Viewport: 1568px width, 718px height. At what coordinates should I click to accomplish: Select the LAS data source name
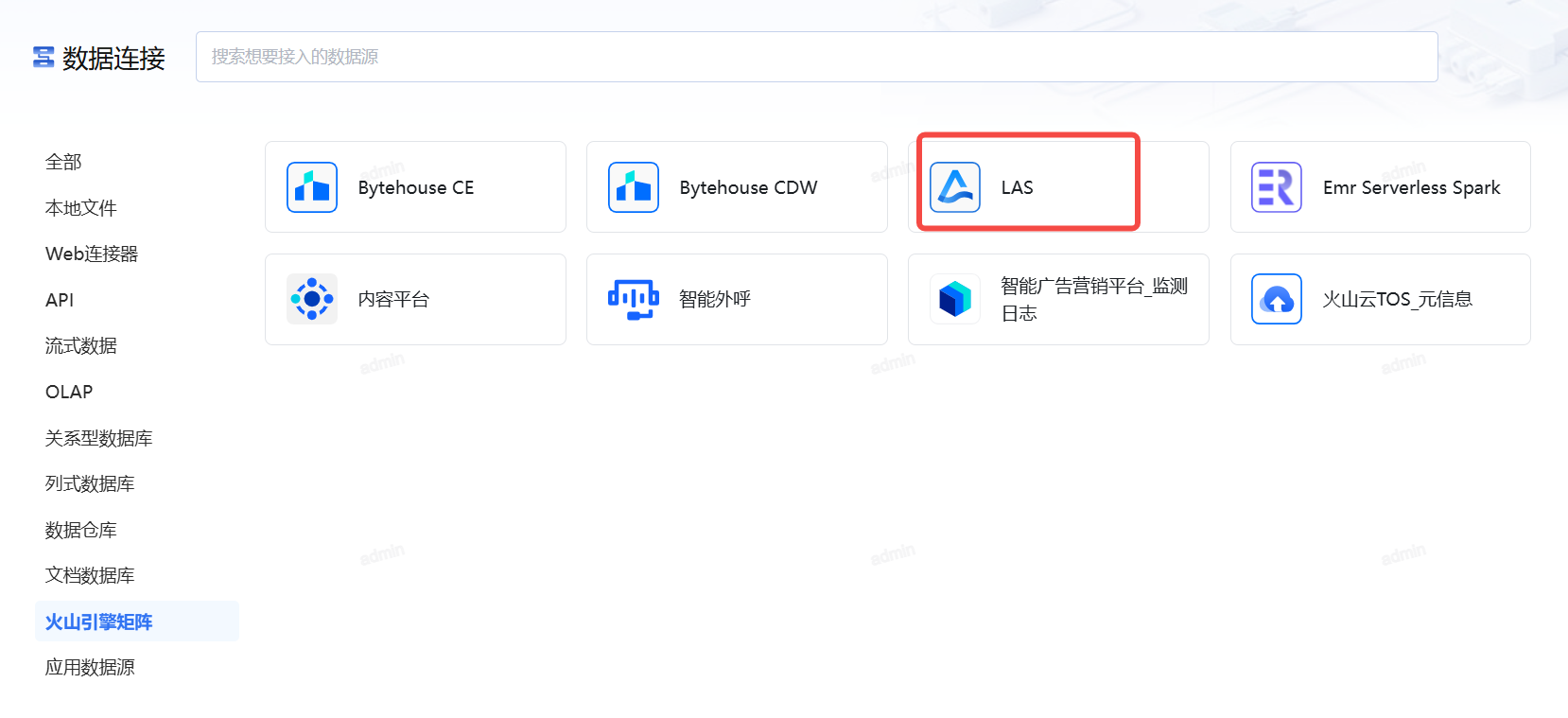[1017, 187]
